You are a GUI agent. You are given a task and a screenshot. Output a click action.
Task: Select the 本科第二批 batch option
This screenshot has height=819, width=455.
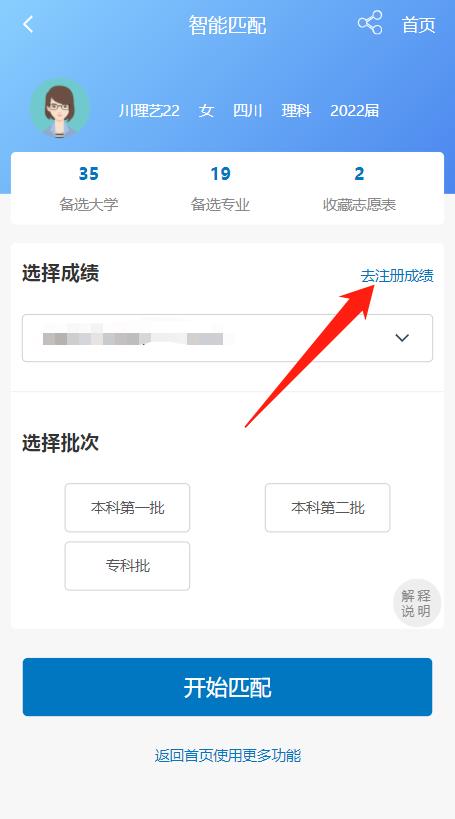pyautogui.click(x=328, y=508)
